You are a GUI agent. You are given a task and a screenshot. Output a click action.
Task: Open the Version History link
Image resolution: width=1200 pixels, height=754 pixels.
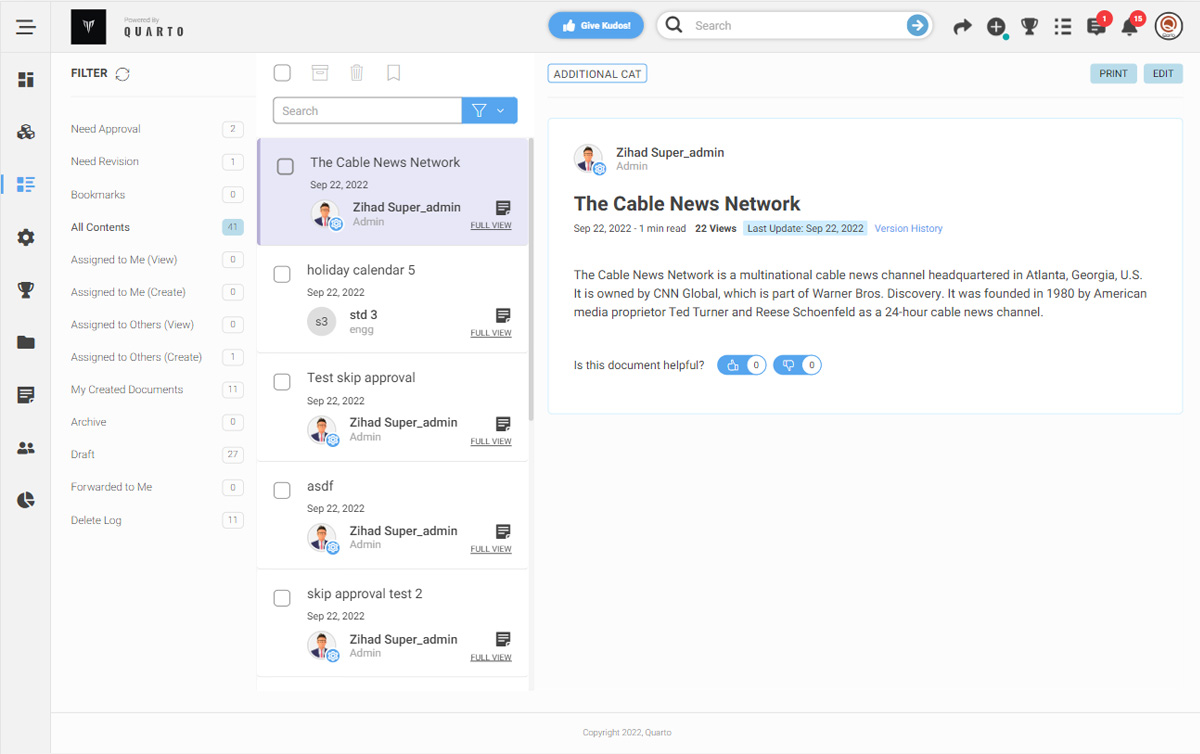point(908,229)
